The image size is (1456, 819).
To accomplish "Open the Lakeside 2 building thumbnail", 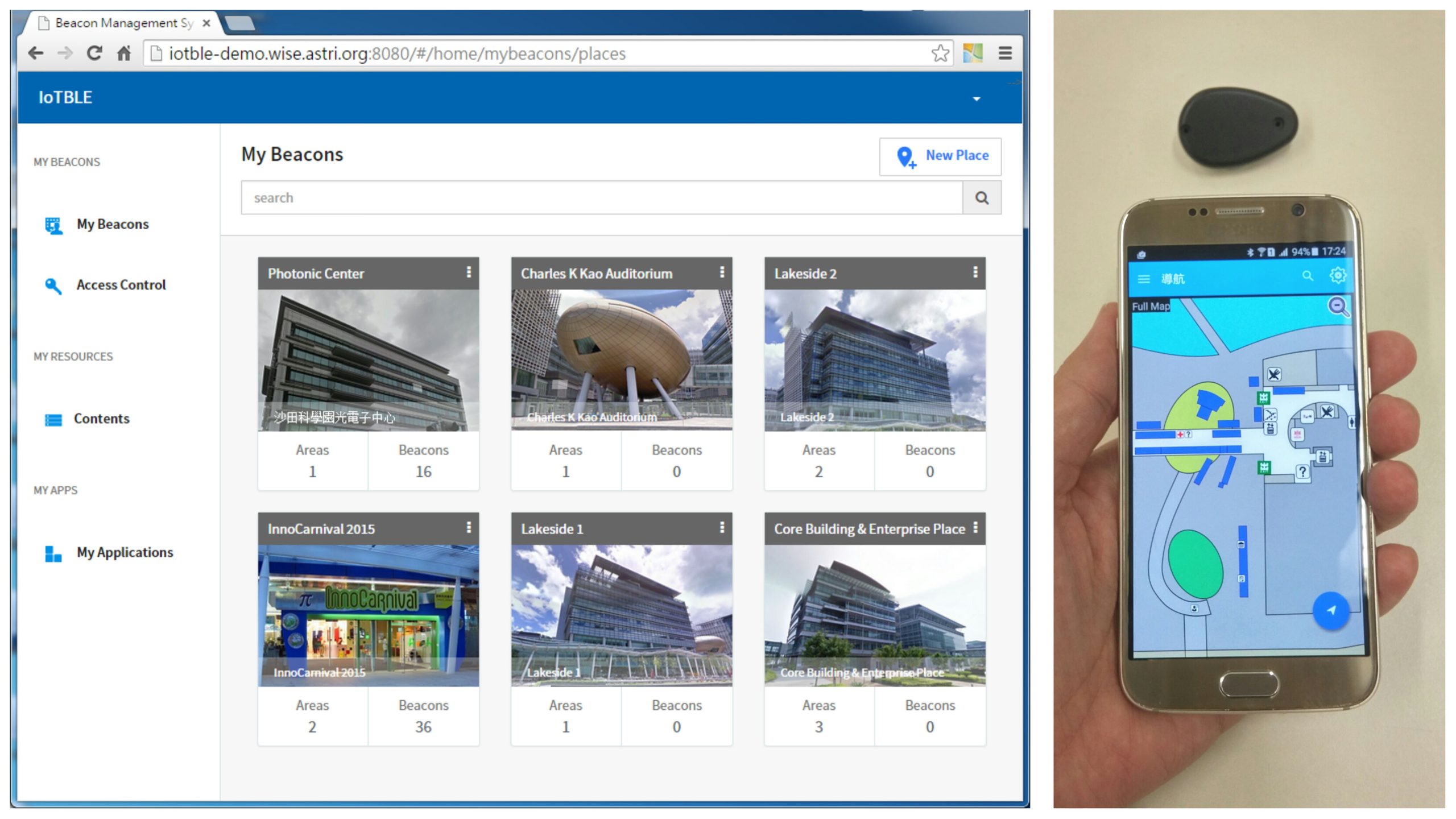I will tap(875, 361).
